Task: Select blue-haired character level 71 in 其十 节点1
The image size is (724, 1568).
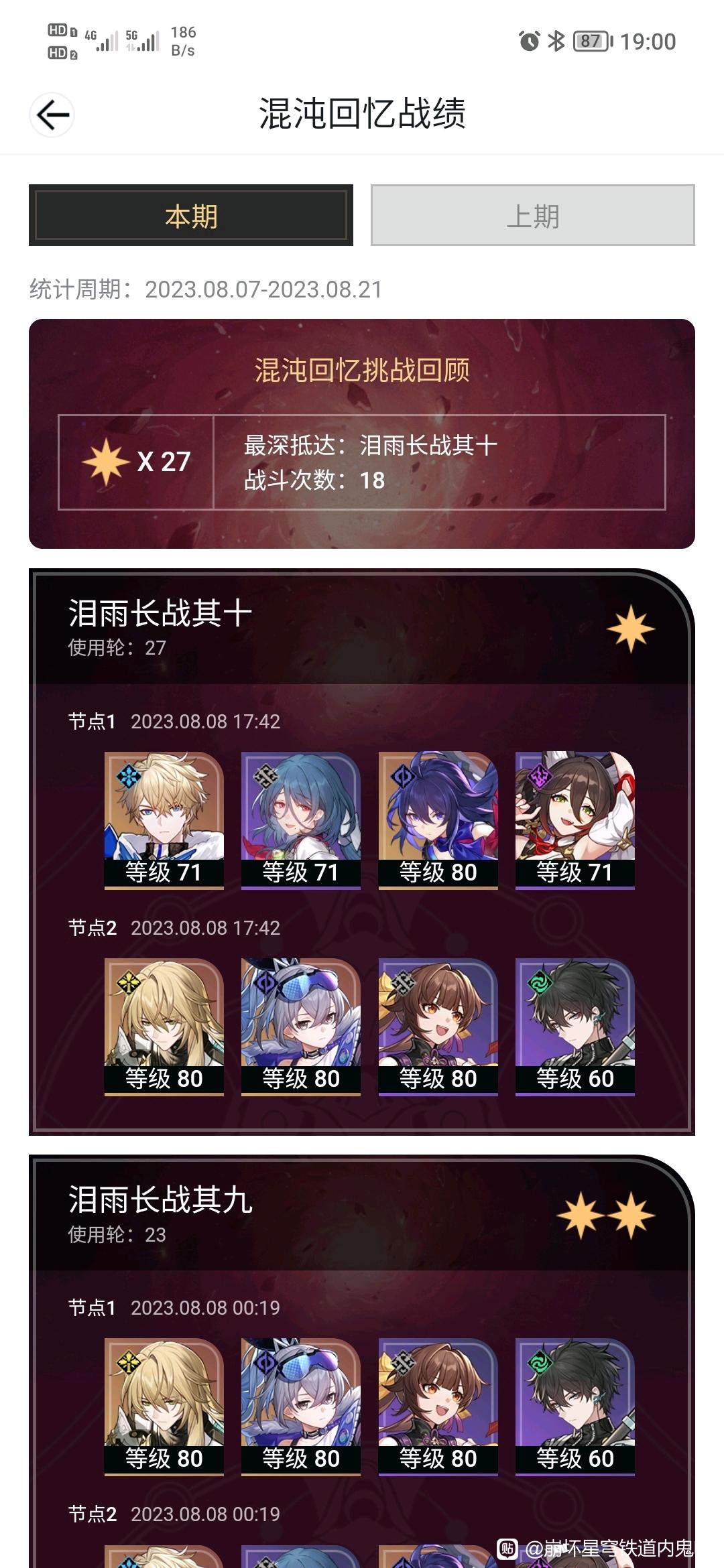Action: [301, 820]
